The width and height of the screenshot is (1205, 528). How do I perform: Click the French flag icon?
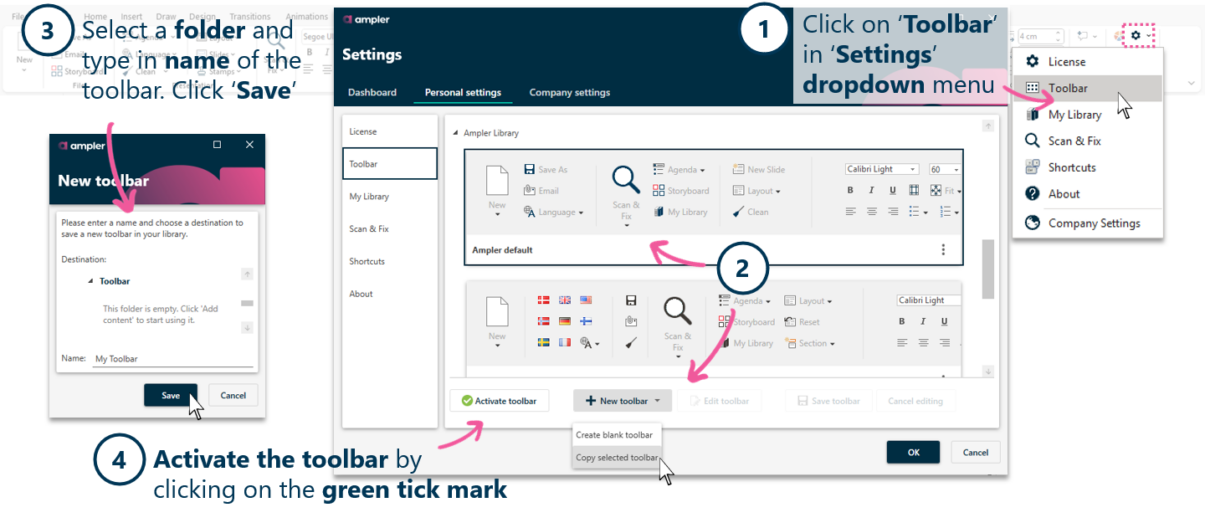(x=565, y=342)
